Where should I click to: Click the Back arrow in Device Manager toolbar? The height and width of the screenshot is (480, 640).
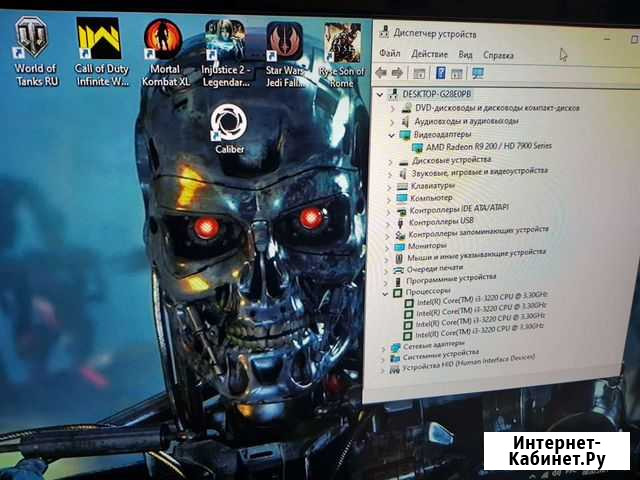(381, 73)
